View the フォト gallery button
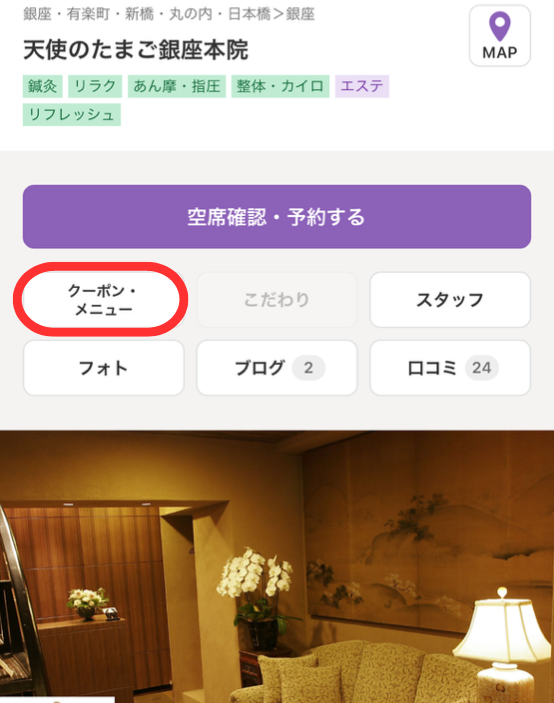The width and height of the screenshot is (554, 703). [x=104, y=368]
